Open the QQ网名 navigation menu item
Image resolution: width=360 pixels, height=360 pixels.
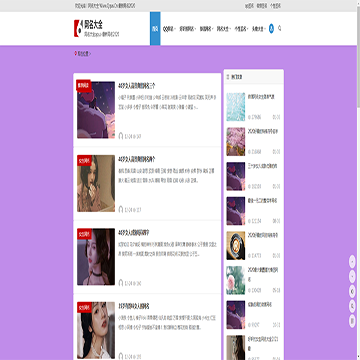click(168, 29)
